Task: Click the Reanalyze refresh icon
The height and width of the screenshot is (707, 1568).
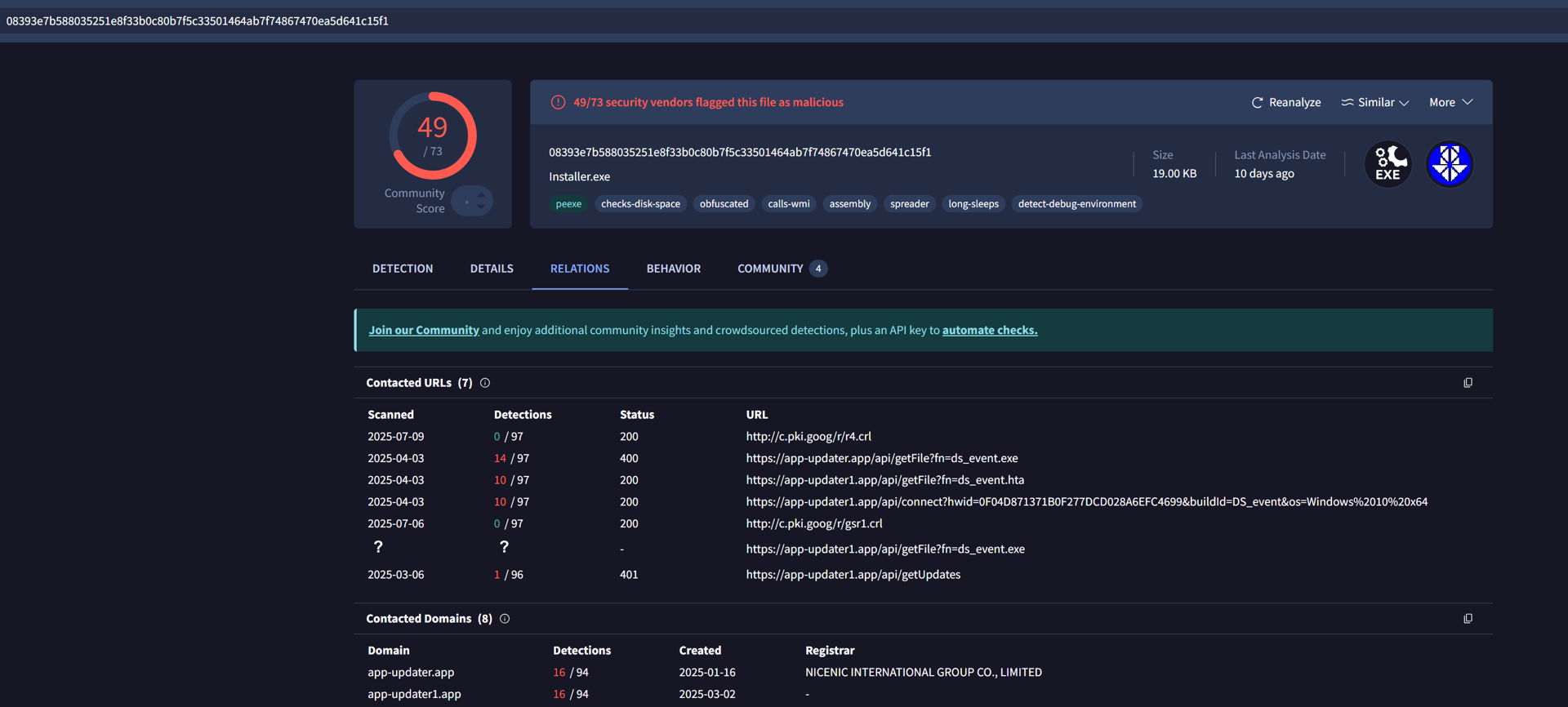Action: click(x=1257, y=103)
